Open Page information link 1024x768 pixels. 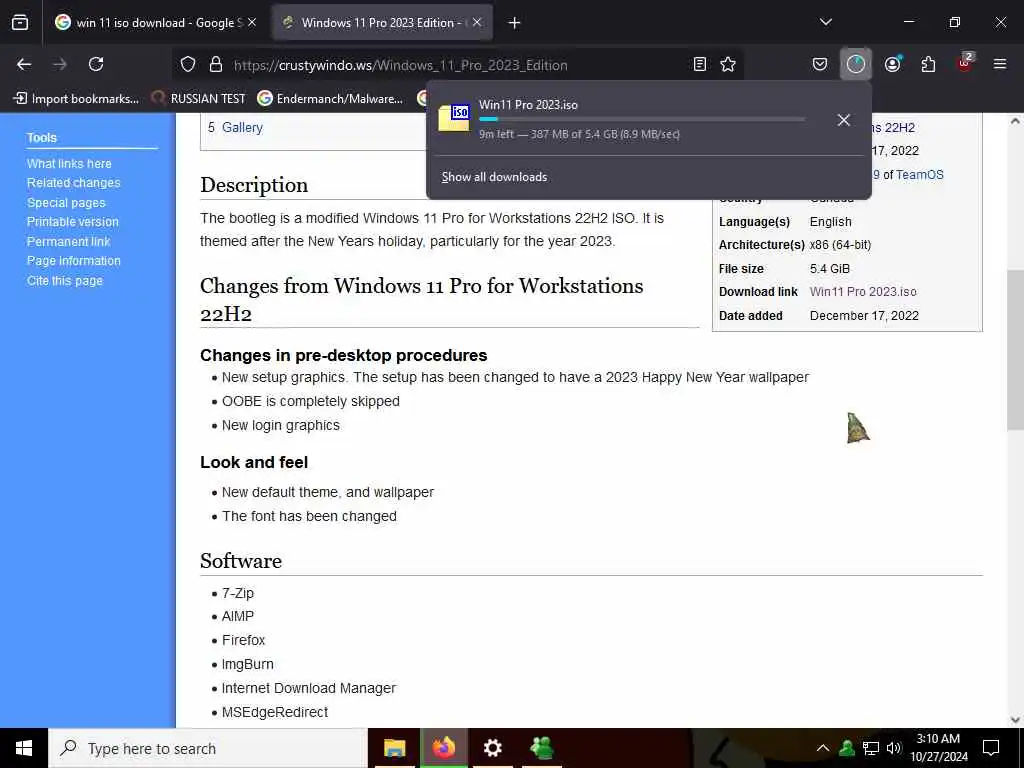(74, 261)
